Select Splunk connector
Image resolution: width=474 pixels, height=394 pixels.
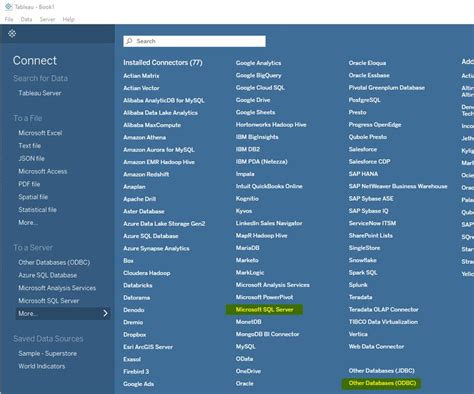(x=358, y=285)
